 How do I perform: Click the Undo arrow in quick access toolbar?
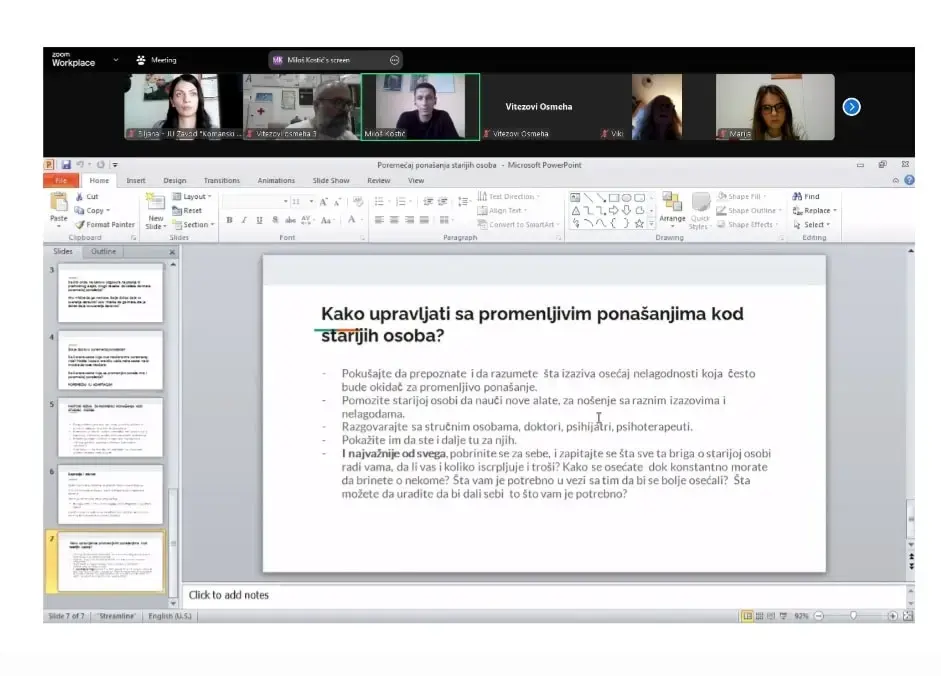tap(80, 164)
